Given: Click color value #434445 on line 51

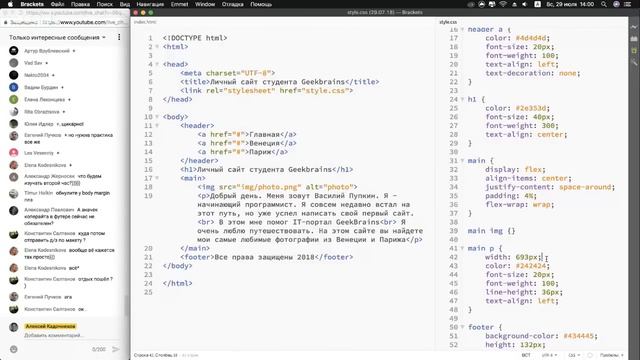Looking at the screenshot, I should pos(578,336).
